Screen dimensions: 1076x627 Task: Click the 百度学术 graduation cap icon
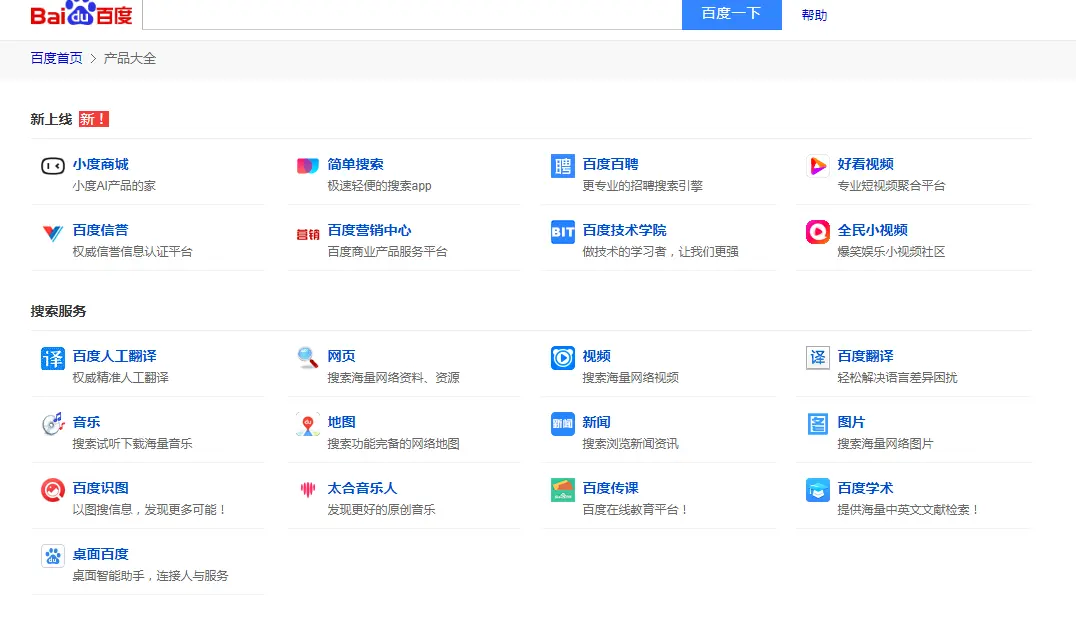(817, 490)
